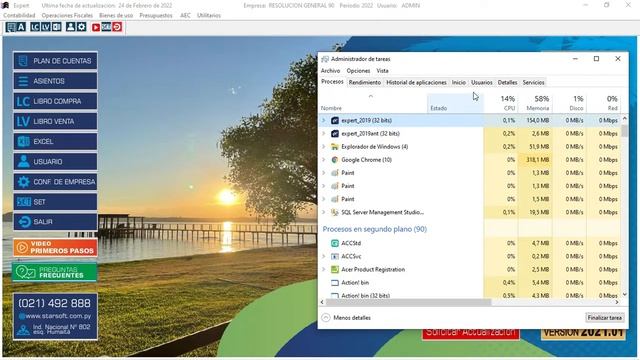Switch to the Usuarios tab
Image resolution: width=640 pixels, height=360 pixels.
(x=482, y=82)
